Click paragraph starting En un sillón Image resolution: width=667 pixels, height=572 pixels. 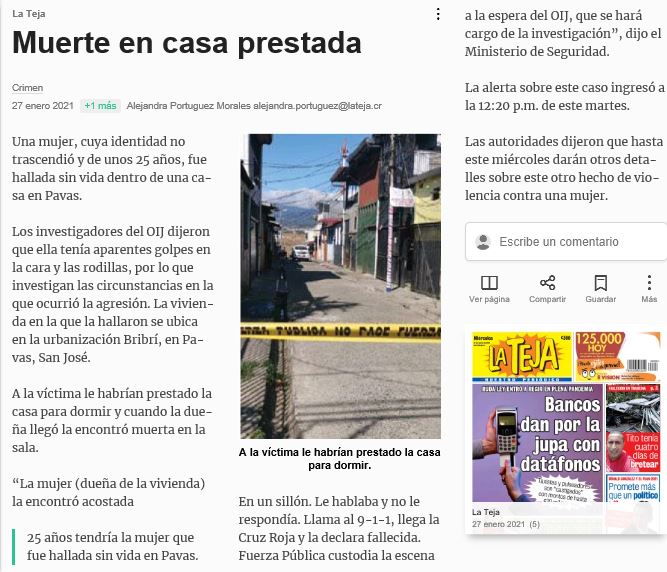coord(339,528)
